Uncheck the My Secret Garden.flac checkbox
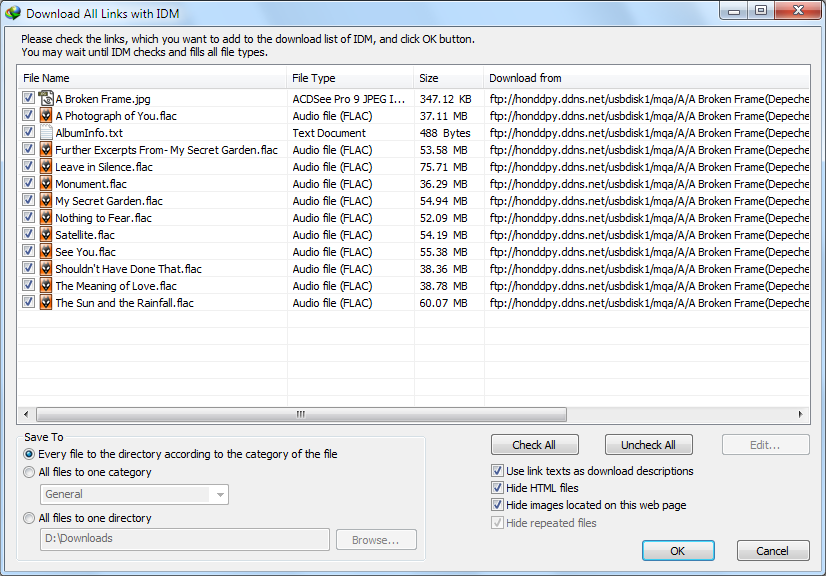The image size is (826, 576). pyautogui.click(x=28, y=200)
